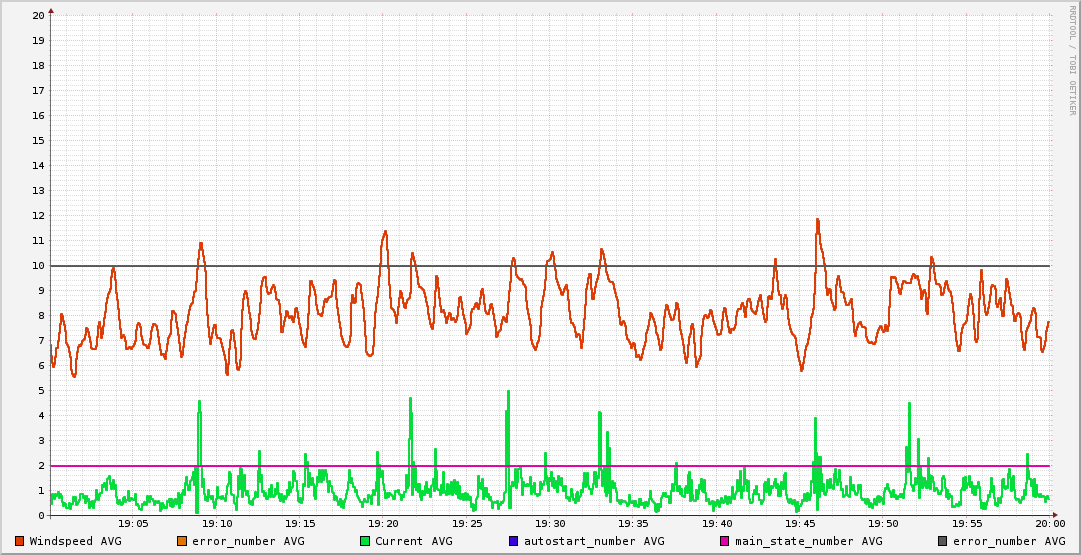This screenshot has height=555, width=1081.
Task: Click the value 20 on the y-axis
Action: (x=38, y=16)
